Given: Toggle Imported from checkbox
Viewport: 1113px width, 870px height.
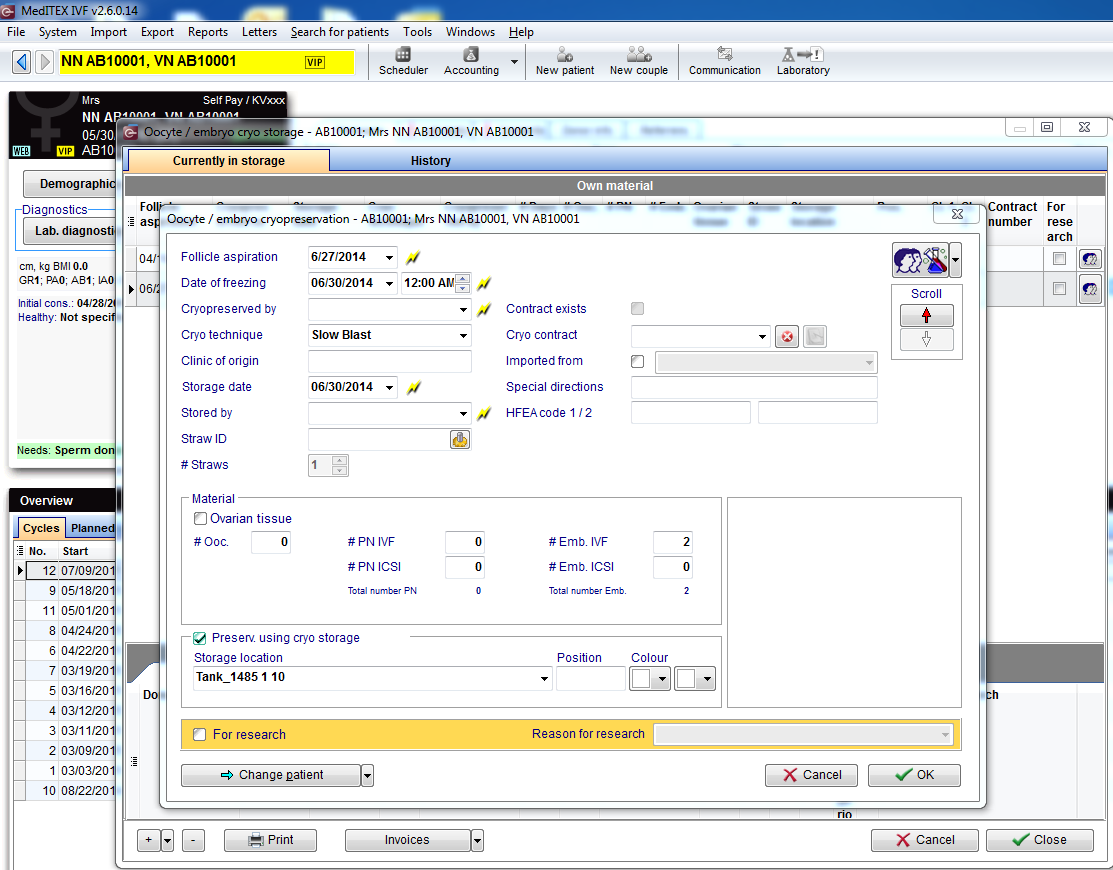Looking at the screenshot, I should point(637,361).
